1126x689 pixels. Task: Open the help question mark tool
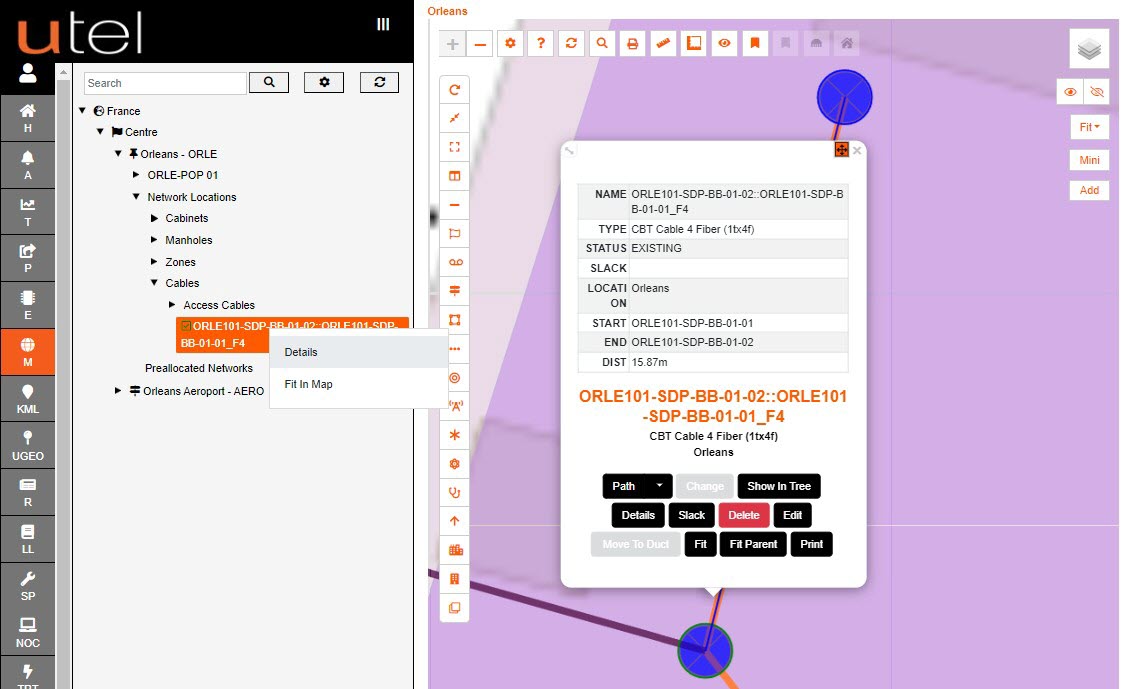click(x=541, y=44)
